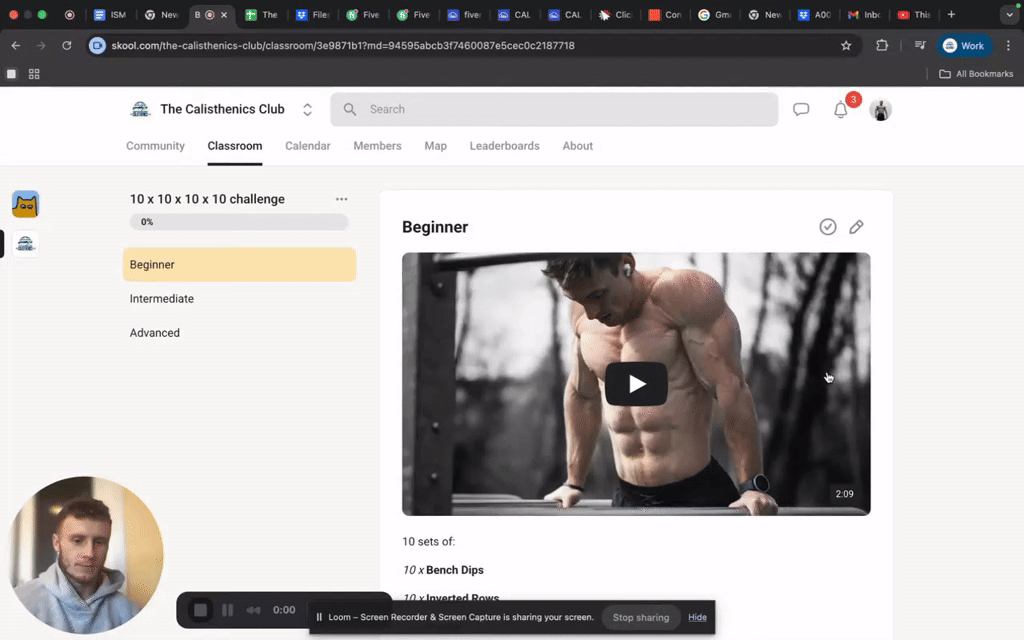Open the Map tab
Screen dimensions: 1024x640
pyautogui.click(x=436, y=146)
